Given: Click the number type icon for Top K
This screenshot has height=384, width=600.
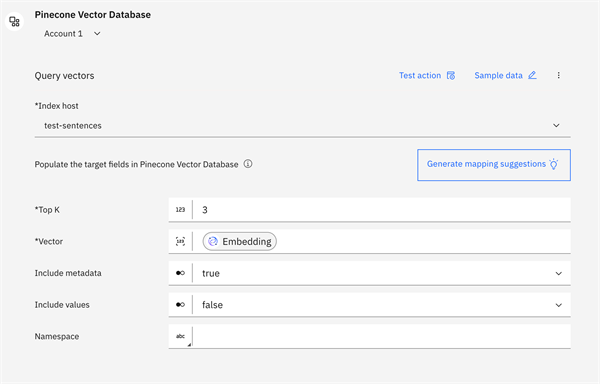Looking at the screenshot, I should point(180,210).
